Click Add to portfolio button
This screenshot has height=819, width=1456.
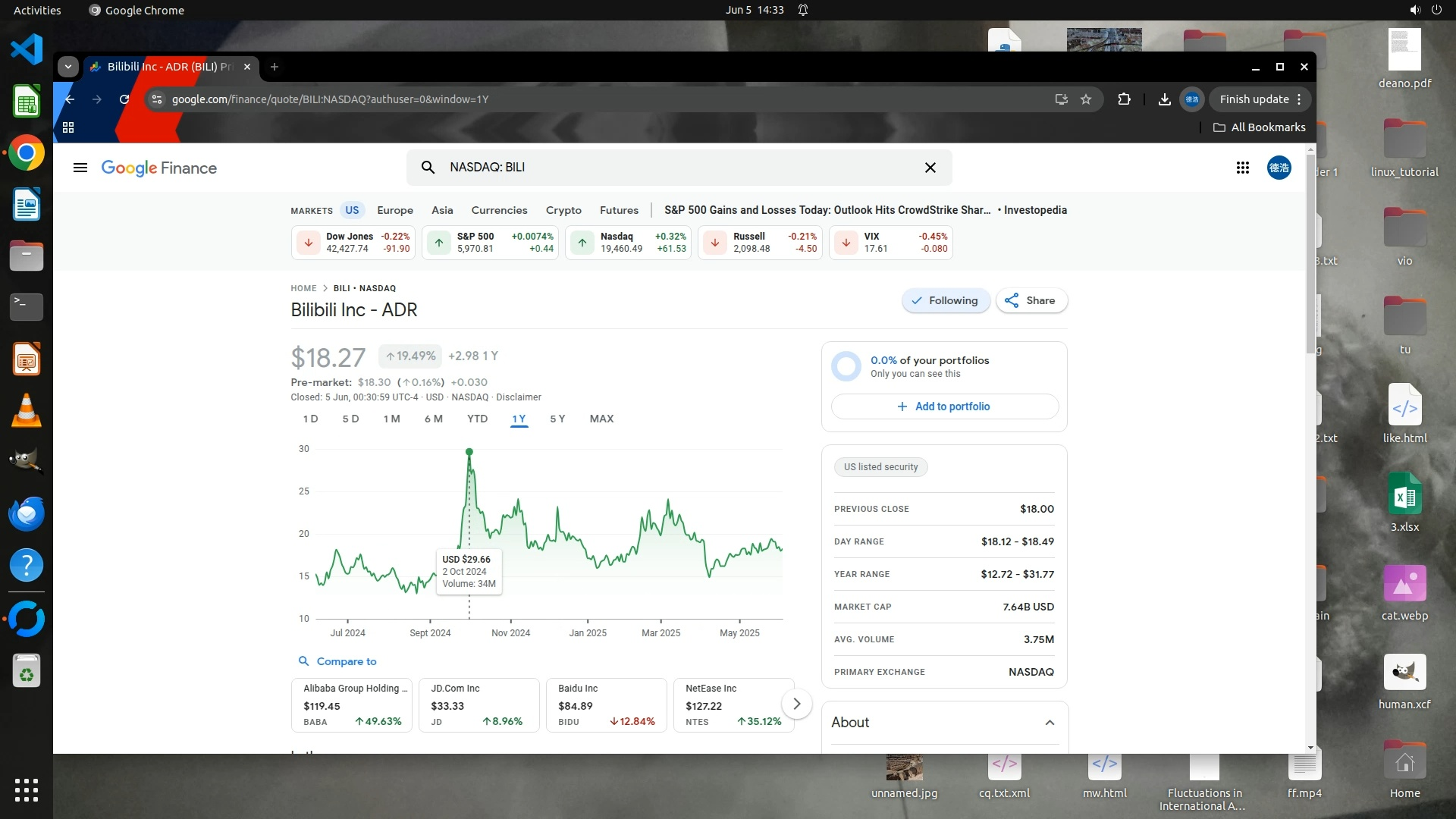944,406
